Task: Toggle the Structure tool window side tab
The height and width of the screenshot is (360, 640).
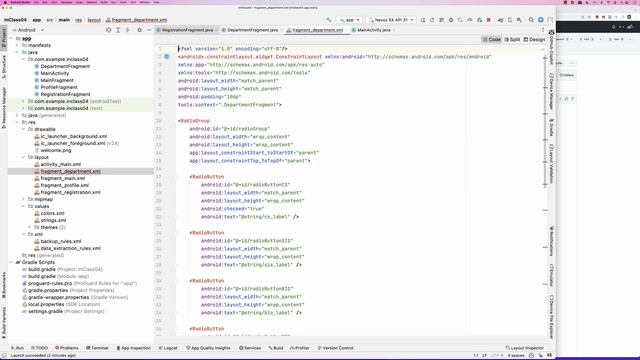Action: point(4,67)
